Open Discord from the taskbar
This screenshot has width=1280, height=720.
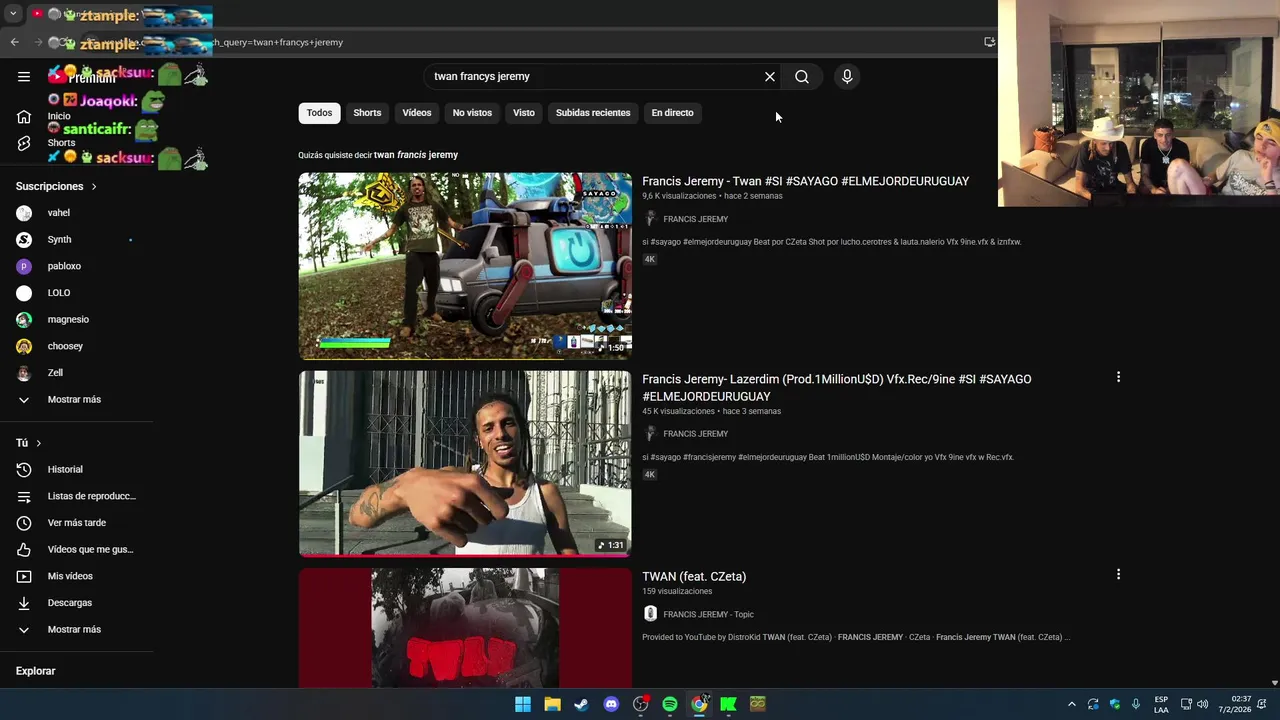coord(611,704)
